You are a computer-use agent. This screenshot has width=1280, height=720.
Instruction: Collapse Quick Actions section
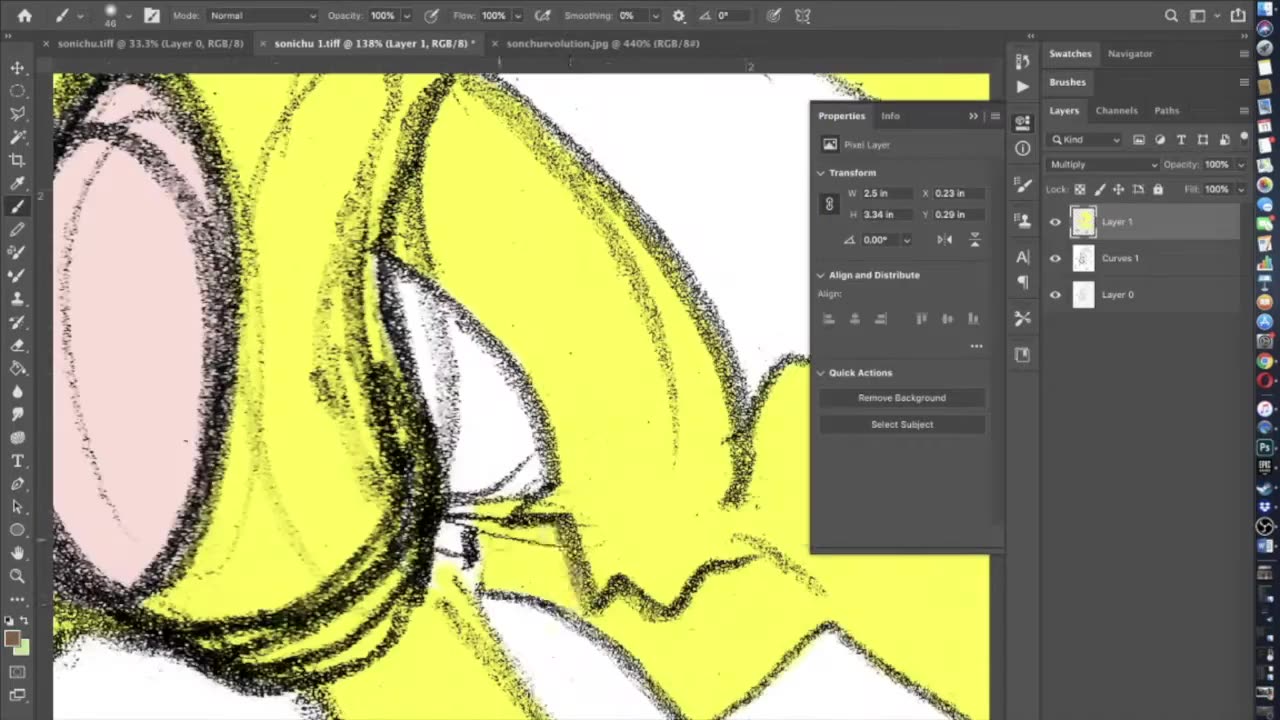coord(821,373)
